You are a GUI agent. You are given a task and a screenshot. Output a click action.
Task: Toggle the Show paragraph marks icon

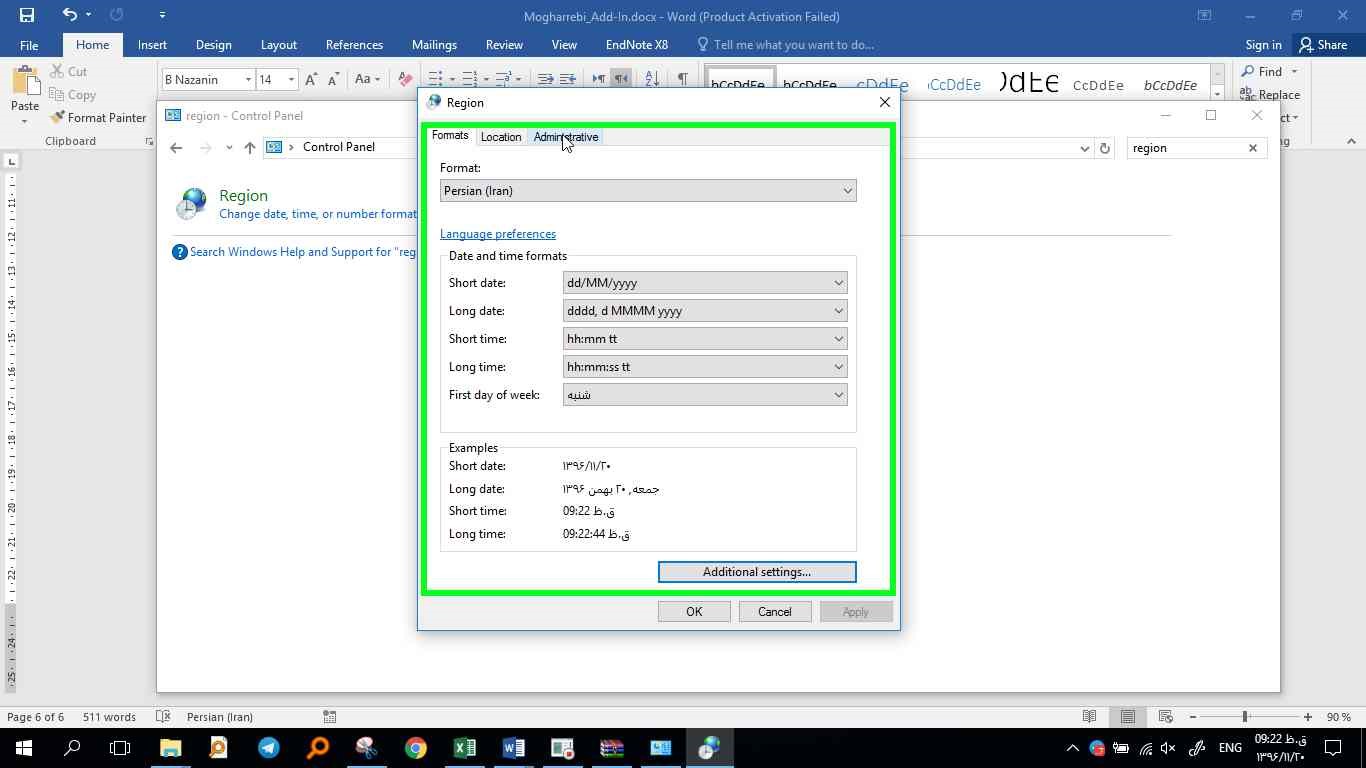(682, 79)
